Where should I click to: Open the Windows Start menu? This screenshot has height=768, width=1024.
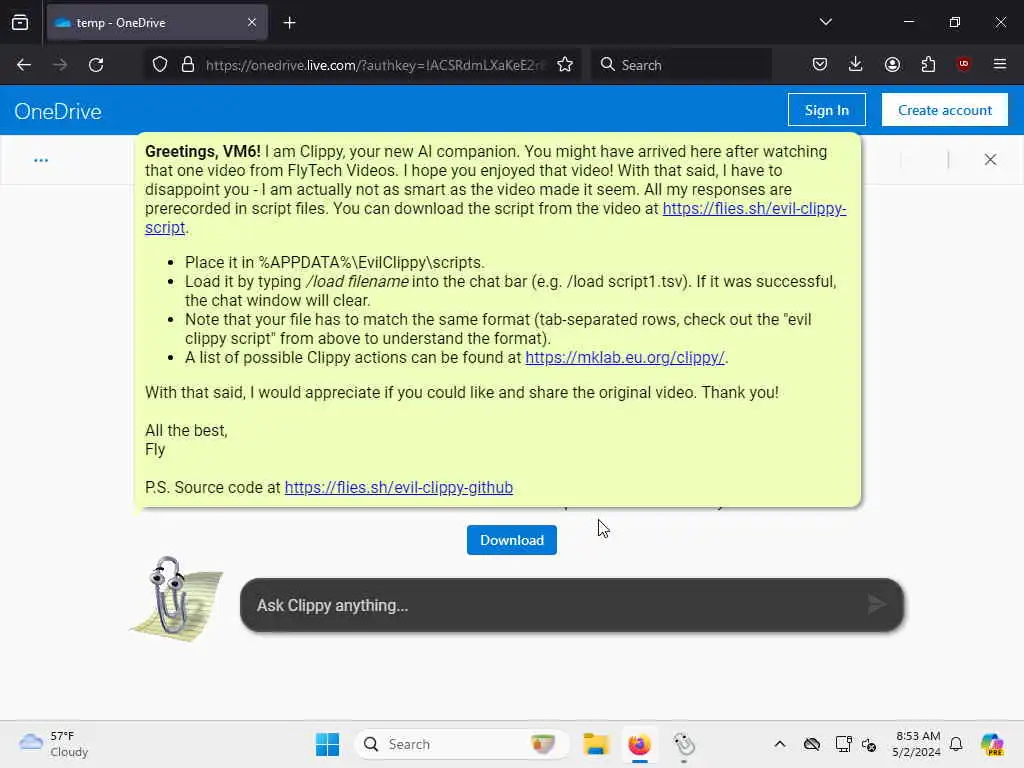[x=327, y=744]
